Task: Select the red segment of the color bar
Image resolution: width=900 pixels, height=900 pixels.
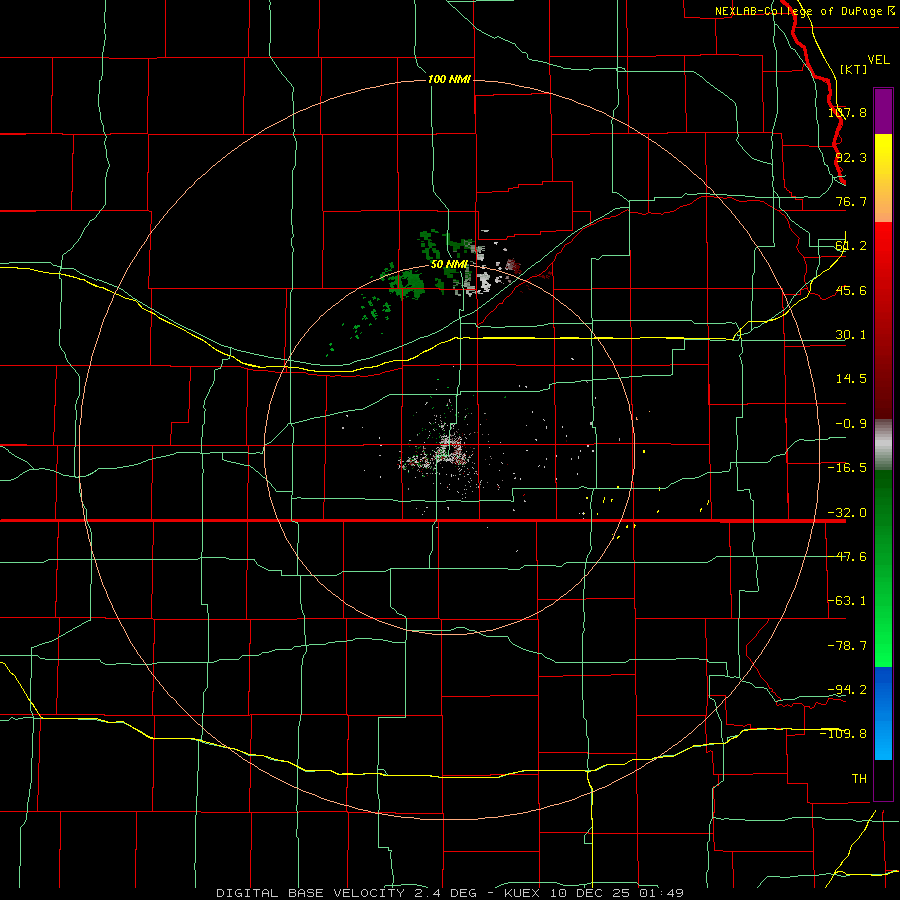Action: 883,320
